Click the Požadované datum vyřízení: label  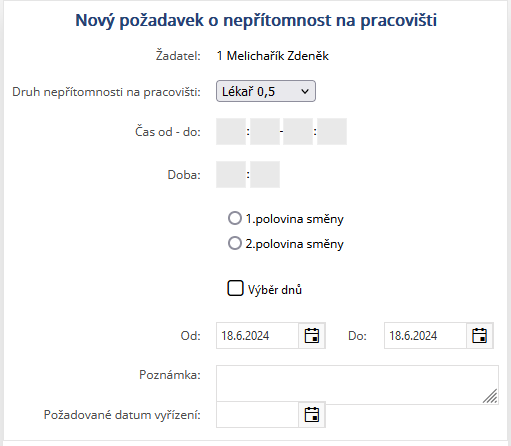(x=122, y=415)
